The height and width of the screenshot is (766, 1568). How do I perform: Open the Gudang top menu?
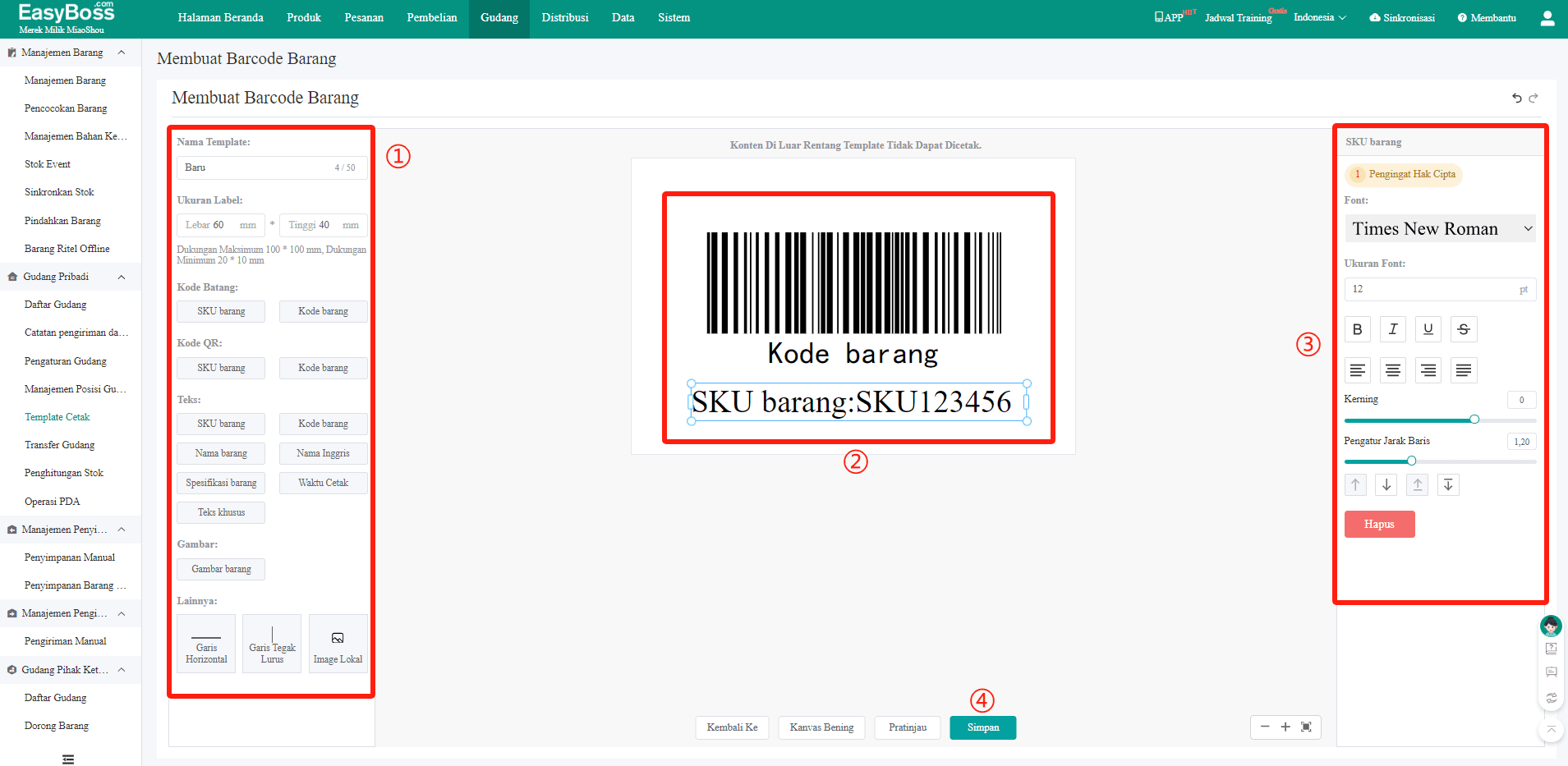(x=499, y=18)
